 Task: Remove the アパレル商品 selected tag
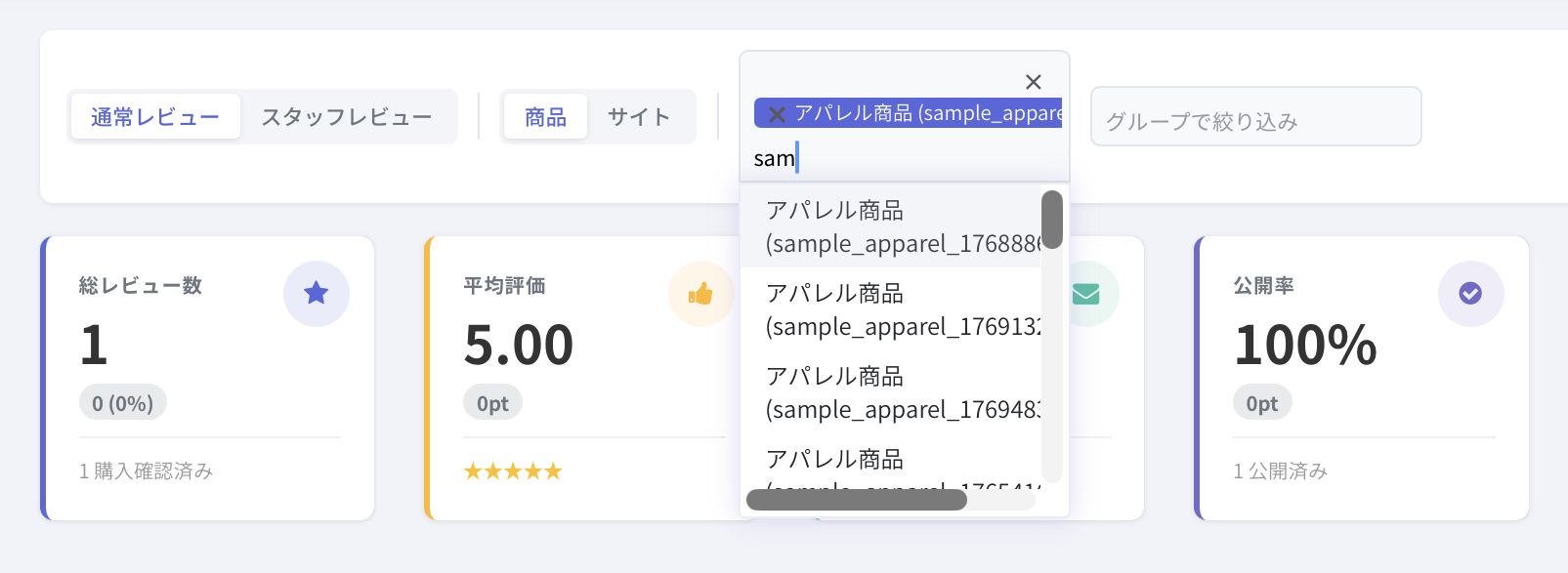tap(777, 114)
